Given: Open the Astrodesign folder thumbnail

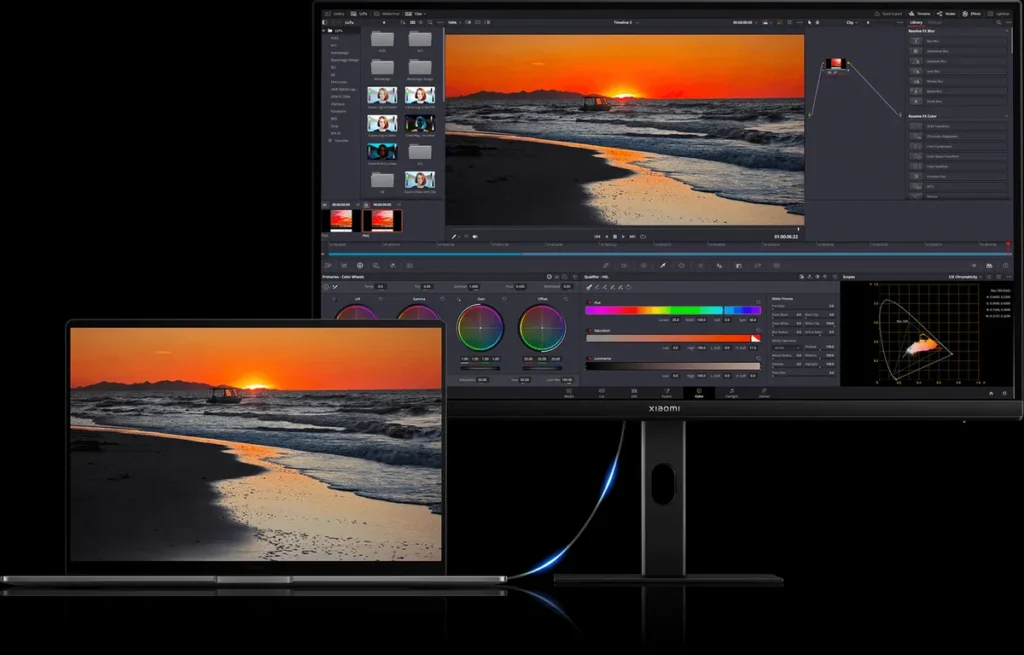Looking at the screenshot, I should click(382, 69).
